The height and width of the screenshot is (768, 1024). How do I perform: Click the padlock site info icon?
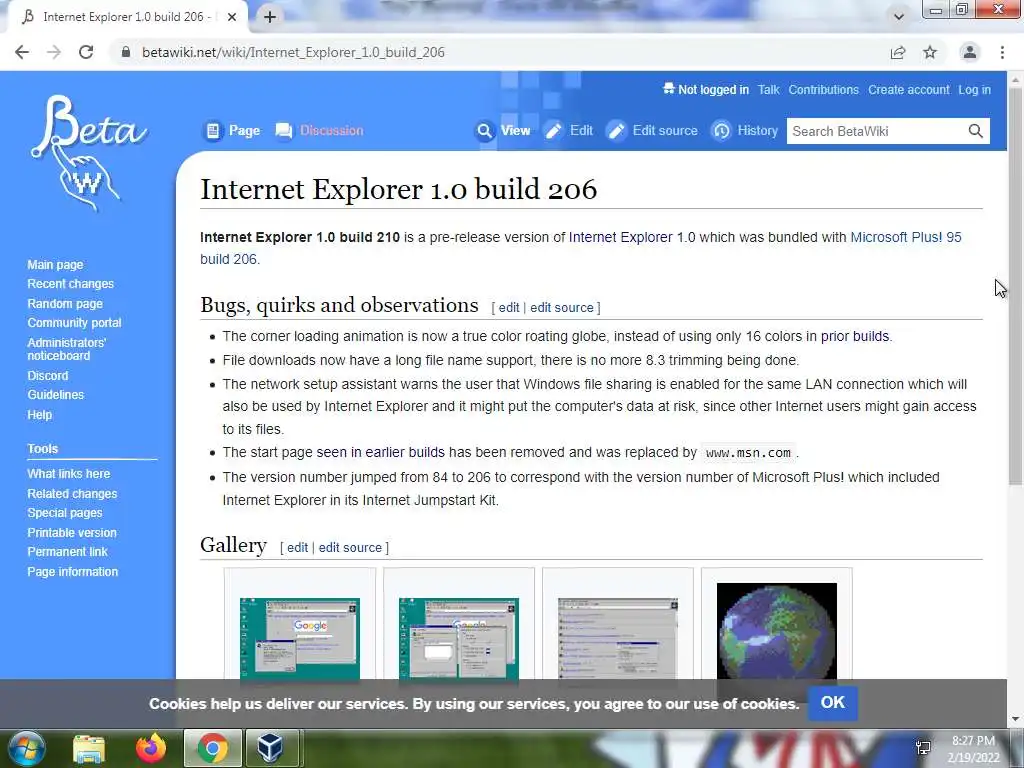click(x=126, y=52)
